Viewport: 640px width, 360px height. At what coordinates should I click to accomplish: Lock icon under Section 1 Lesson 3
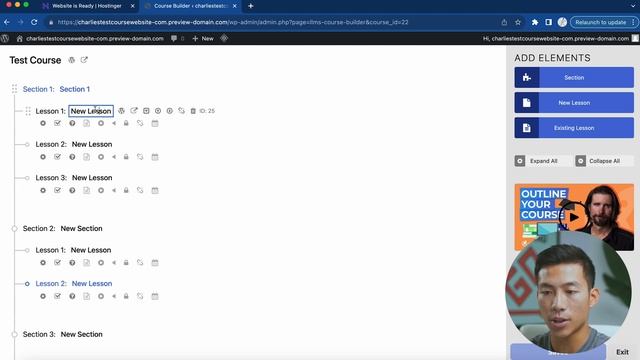pyautogui.click(x=126, y=190)
